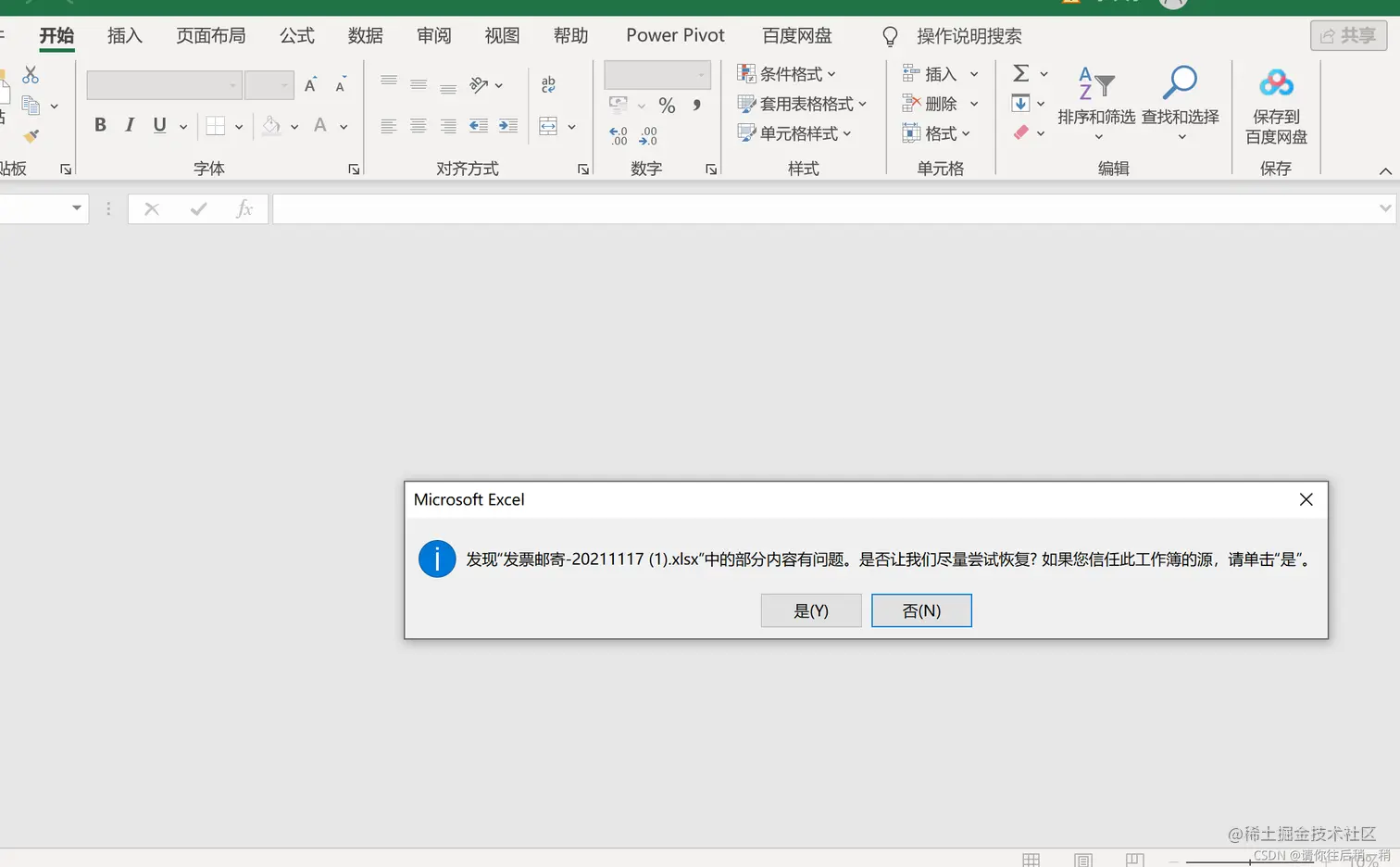
Task: Click Center alignment icon
Action: point(419,126)
